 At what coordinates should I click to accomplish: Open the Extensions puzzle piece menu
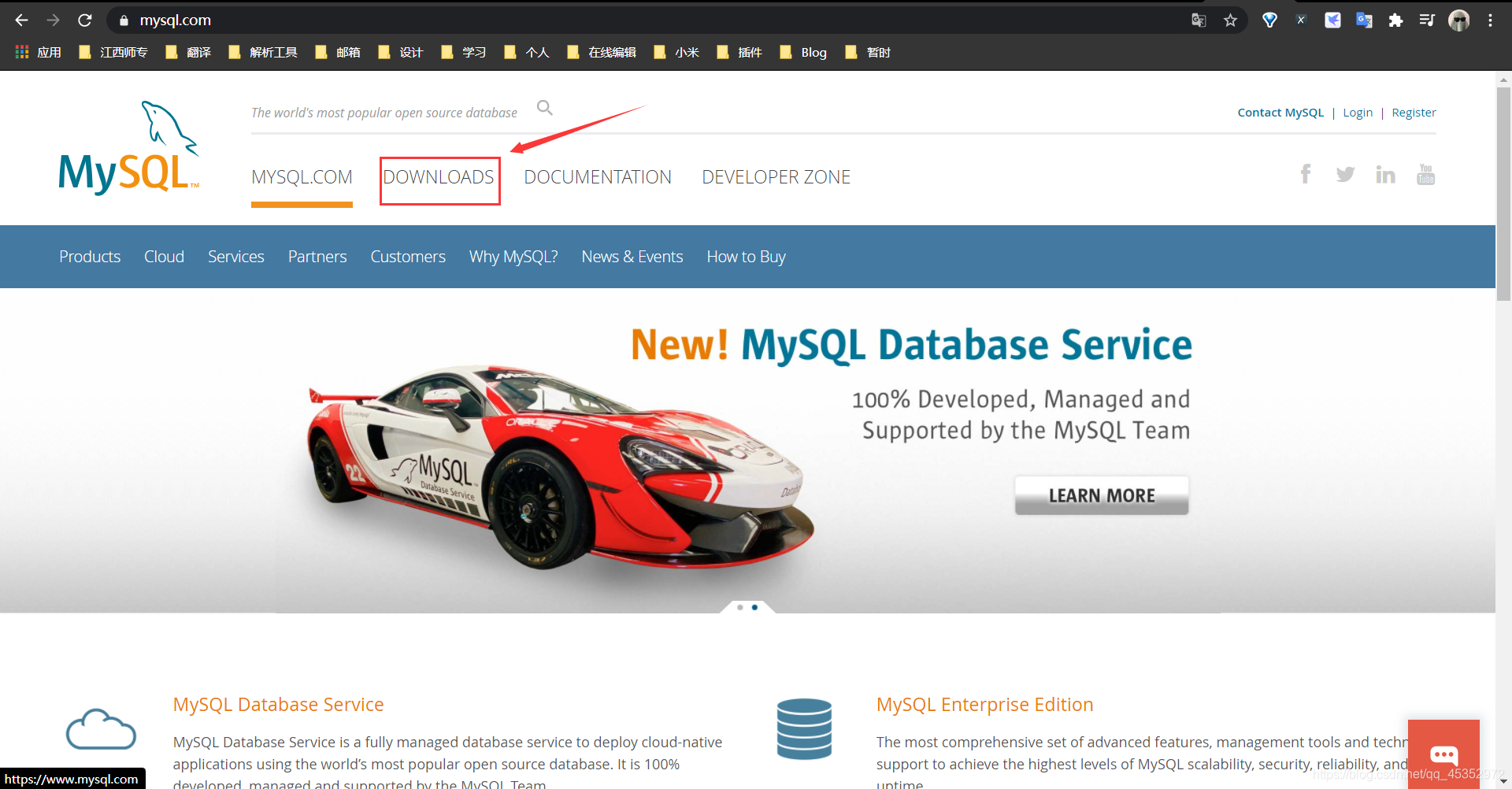tap(1395, 20)
